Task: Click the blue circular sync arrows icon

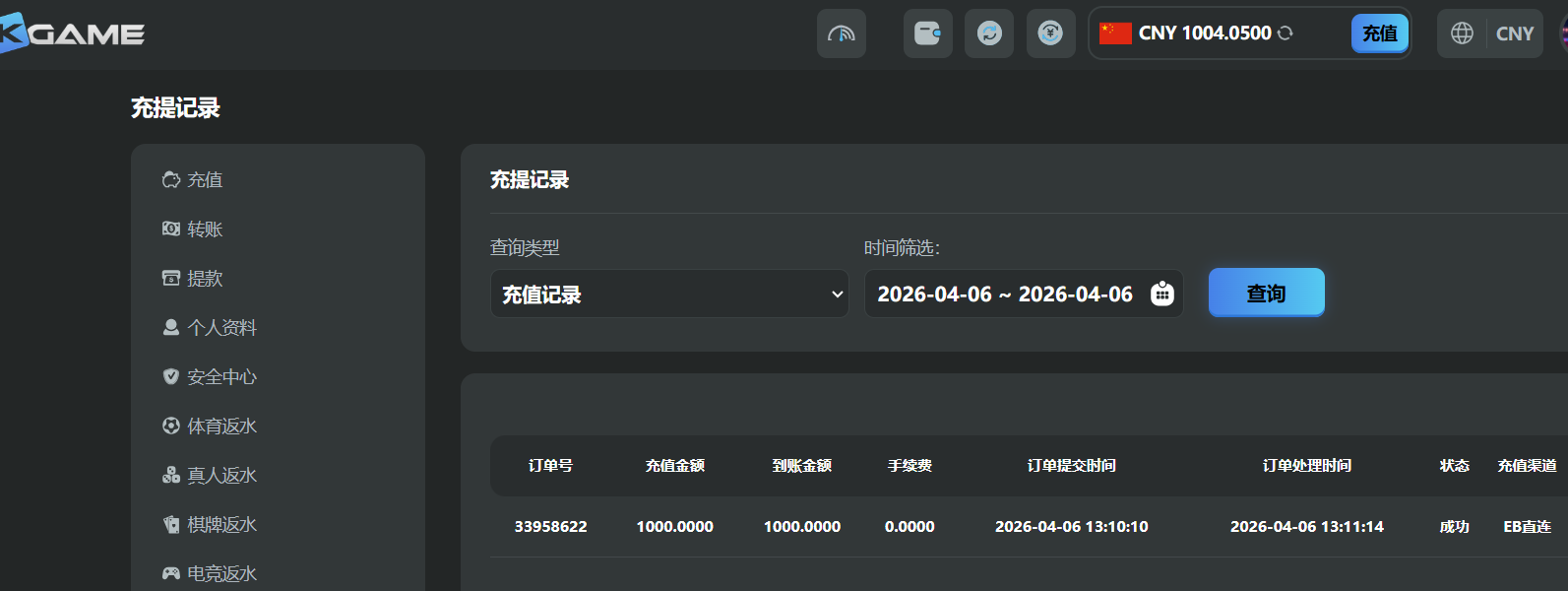Action: 988,33
